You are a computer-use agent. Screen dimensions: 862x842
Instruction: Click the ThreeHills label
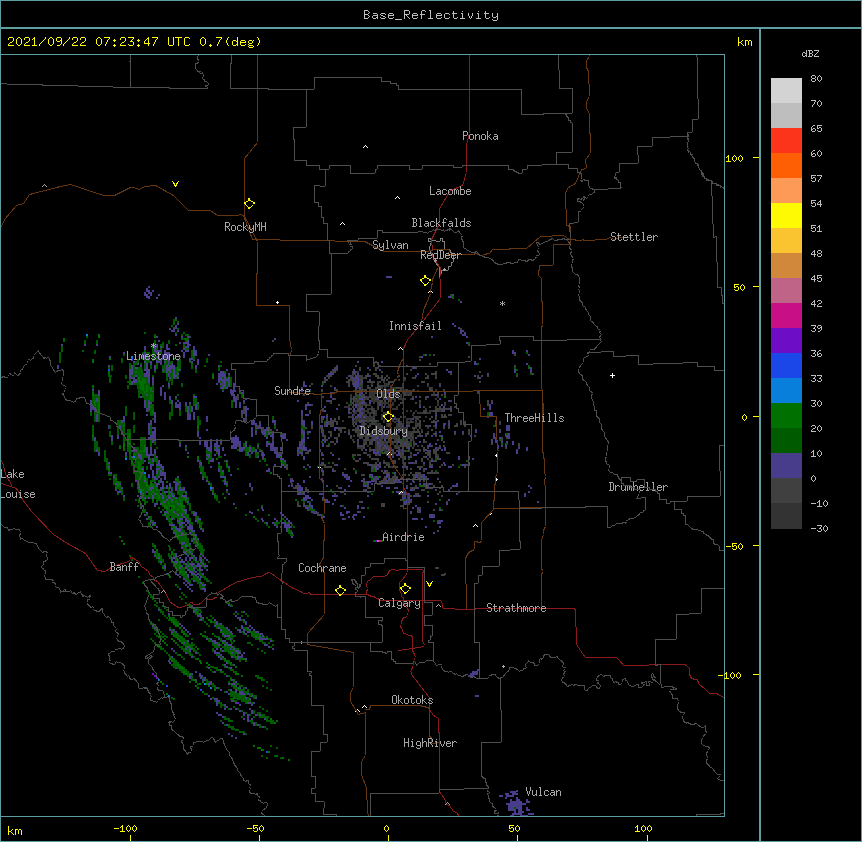[x=534, y=418]
